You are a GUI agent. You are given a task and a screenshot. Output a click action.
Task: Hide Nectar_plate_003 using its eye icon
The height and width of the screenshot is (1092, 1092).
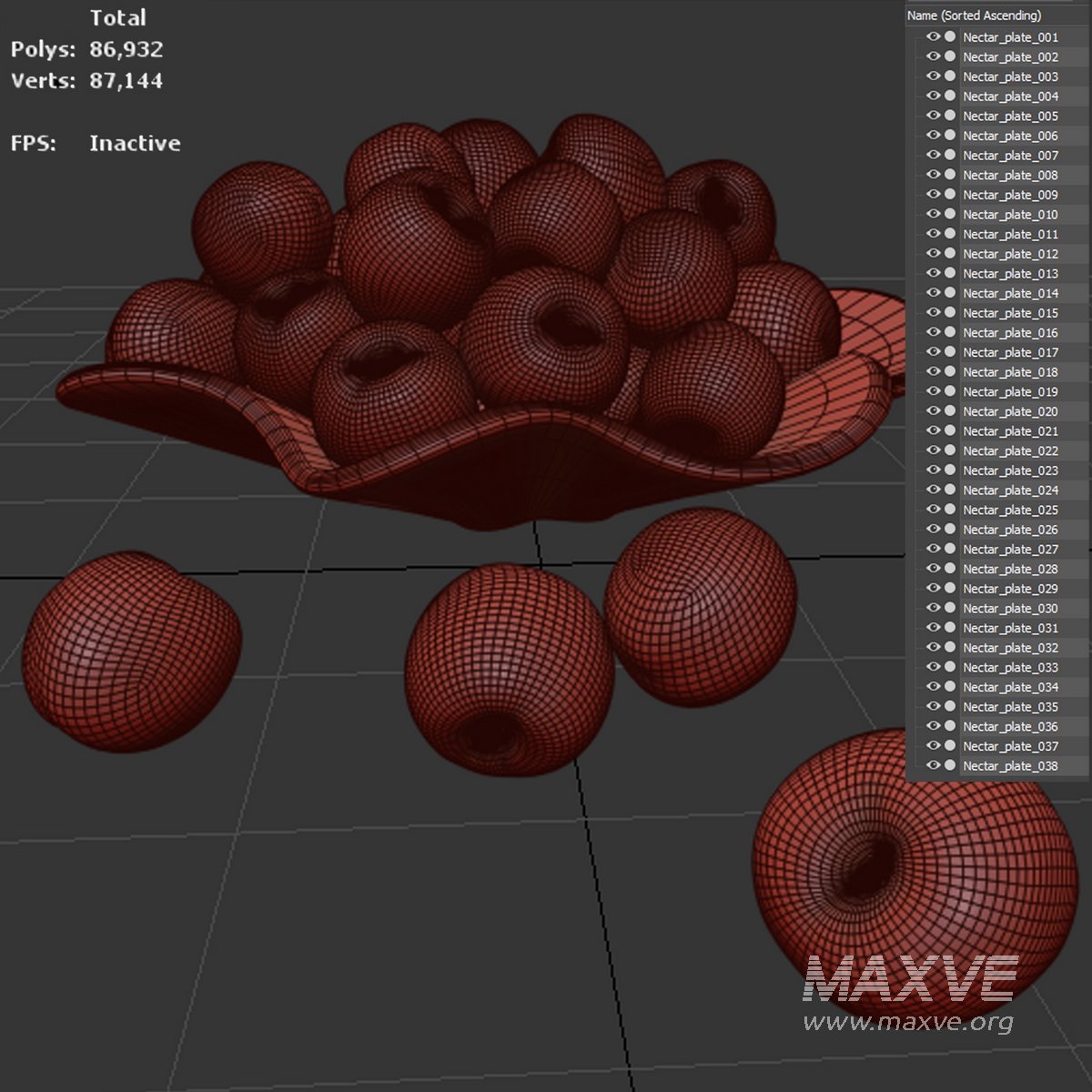tap(933, 76)
